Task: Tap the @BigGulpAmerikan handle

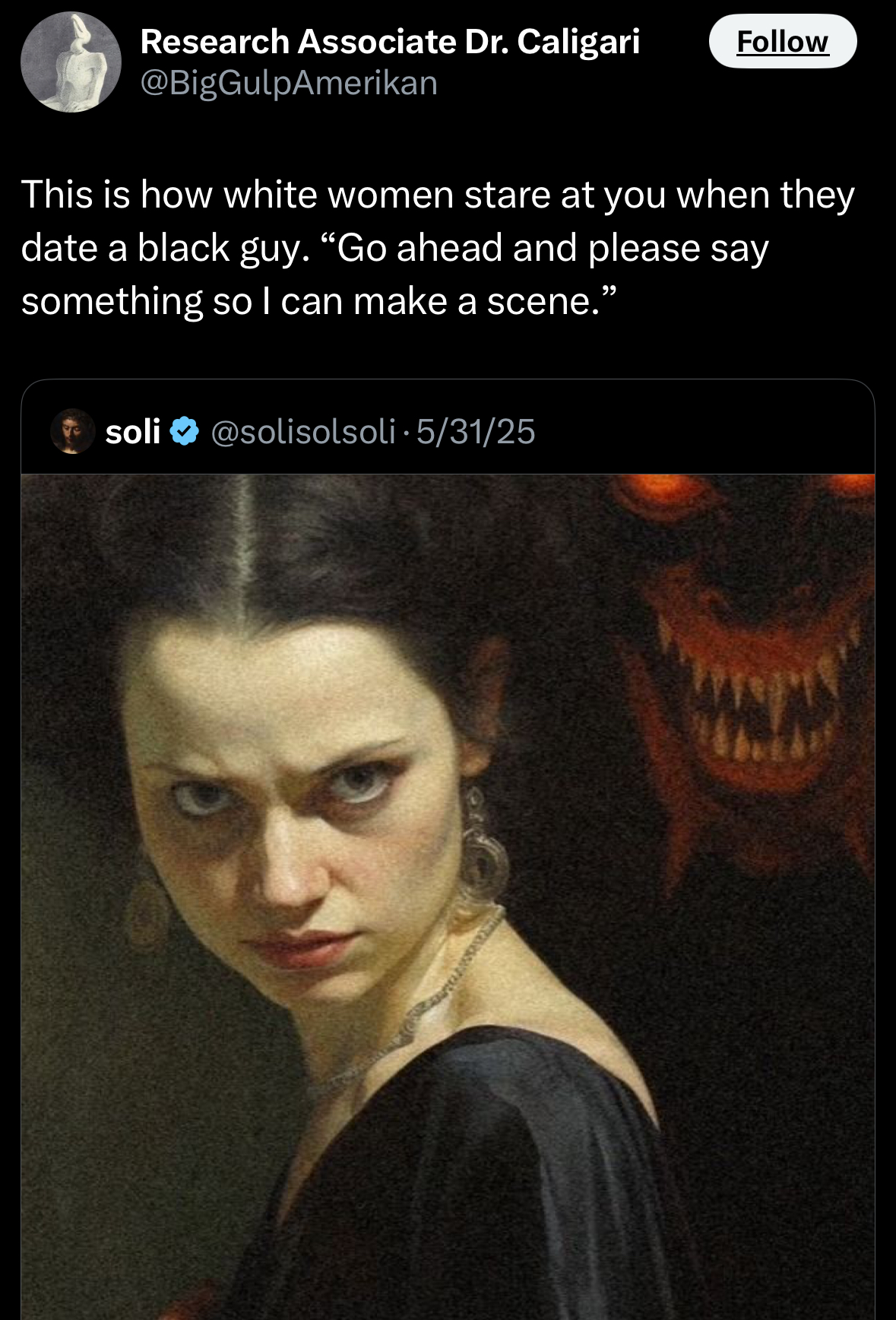Action: (x=289, y=83)
